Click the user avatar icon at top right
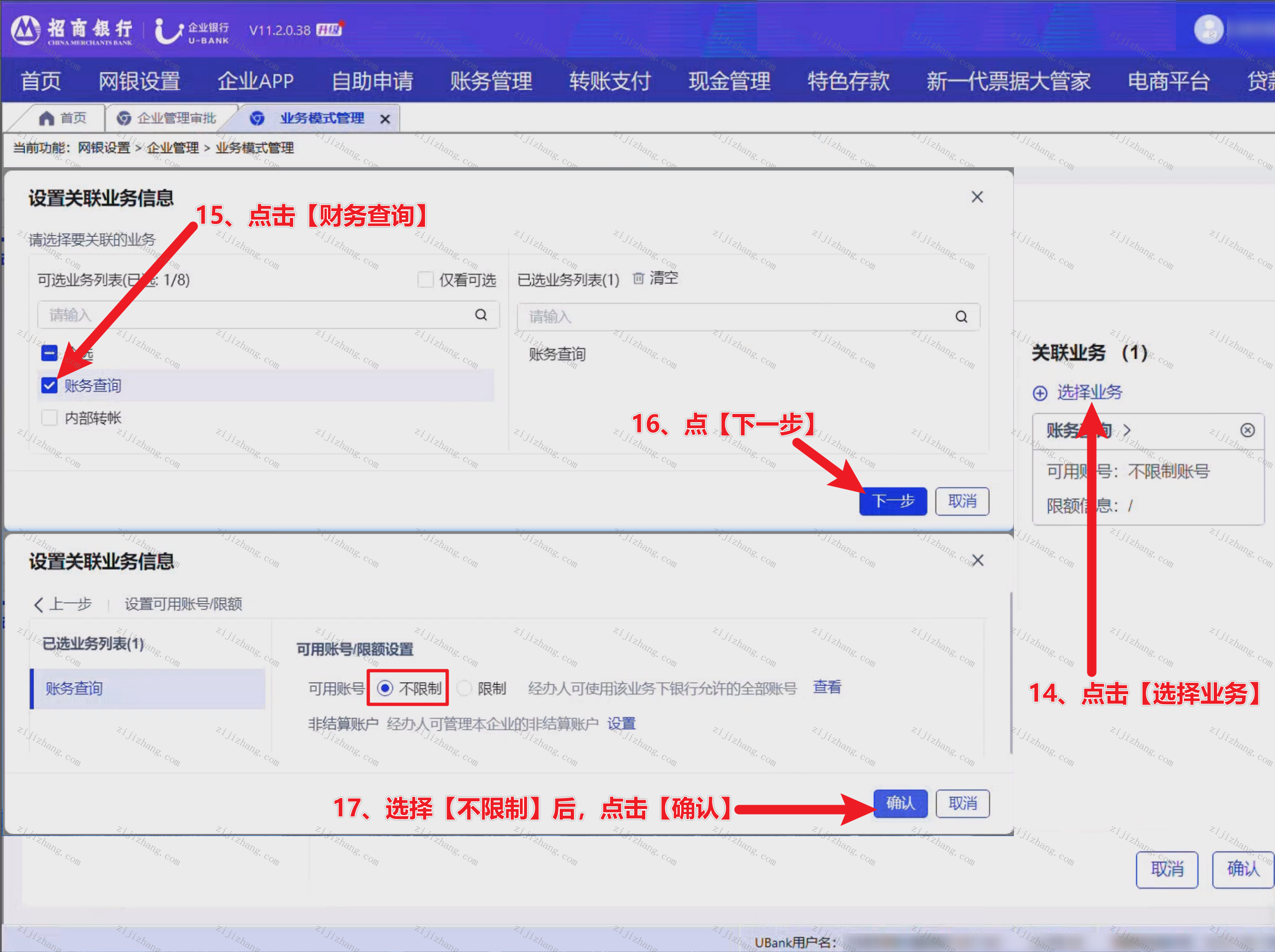The width and height of the screenshot is (1275, 952). tap(1208, 29)
